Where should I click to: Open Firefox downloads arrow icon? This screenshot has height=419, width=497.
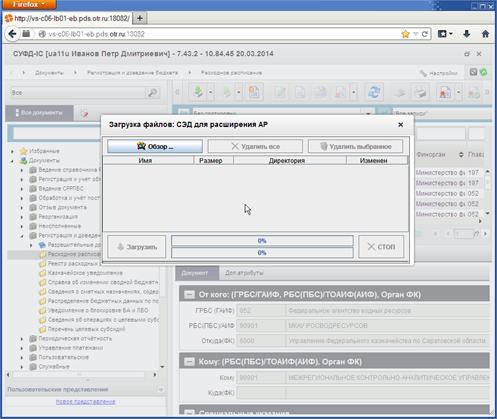[x=467, y=34]
